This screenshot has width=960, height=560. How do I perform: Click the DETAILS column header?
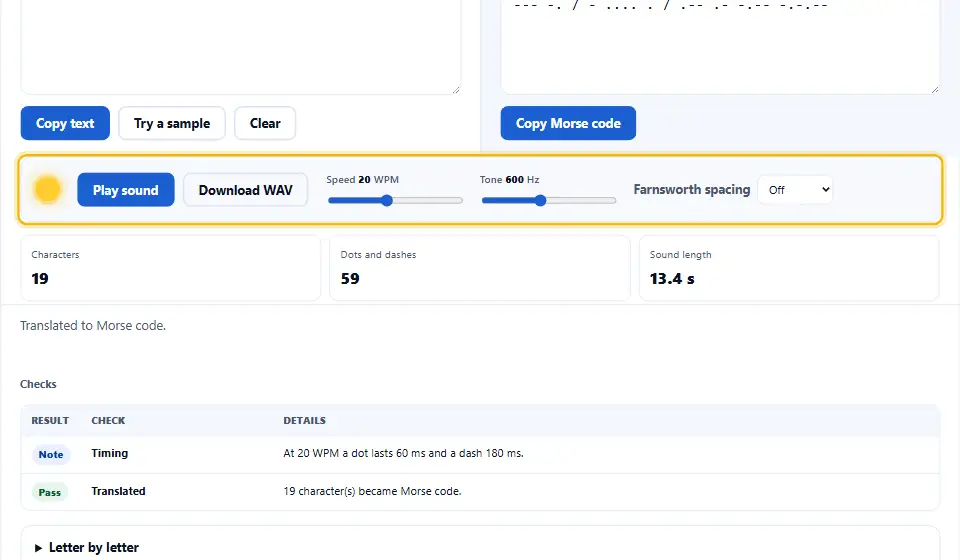coord(304,420)
